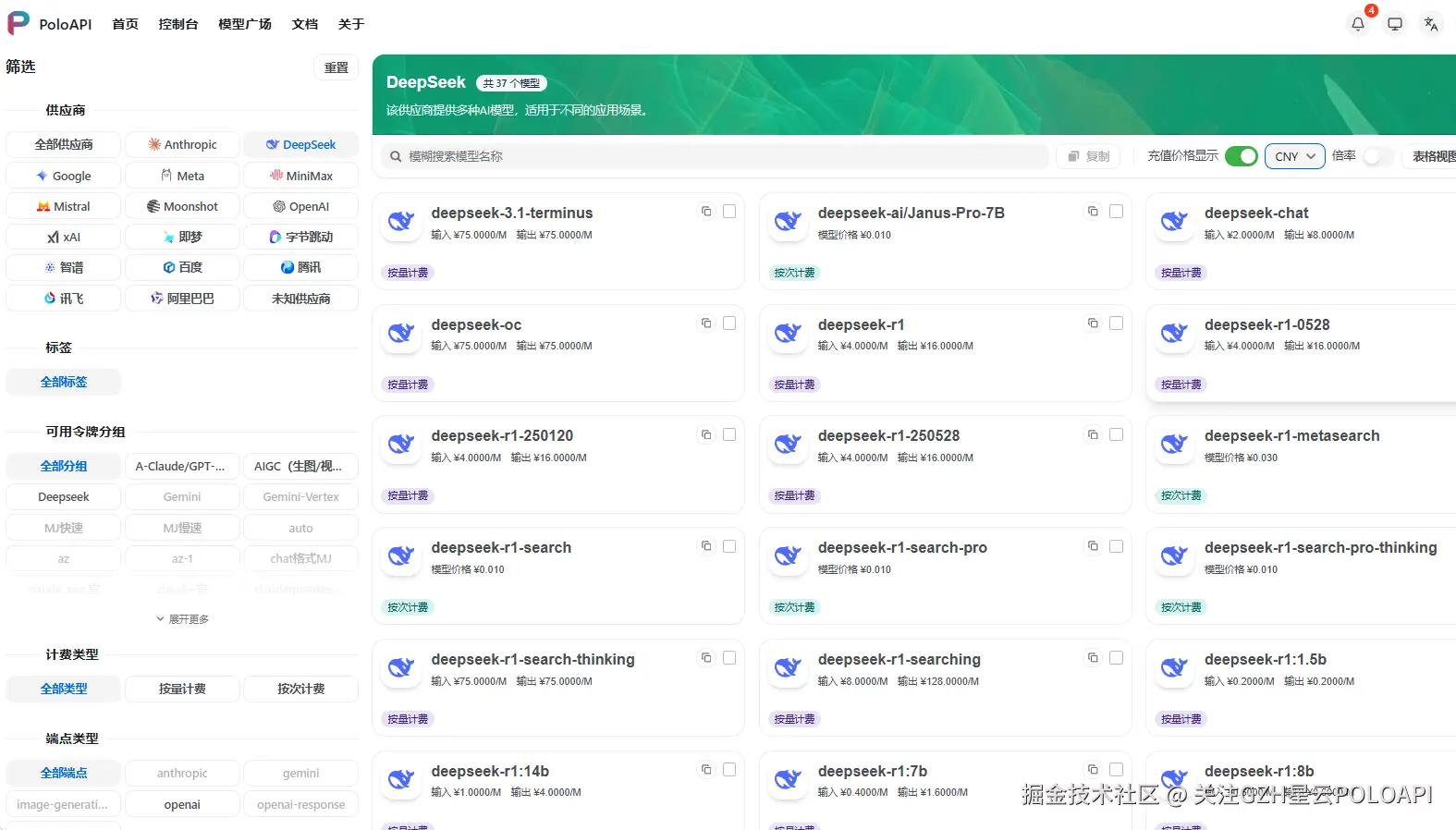Tick the deepseek-r1 card checkbox

click(1116, 323)
